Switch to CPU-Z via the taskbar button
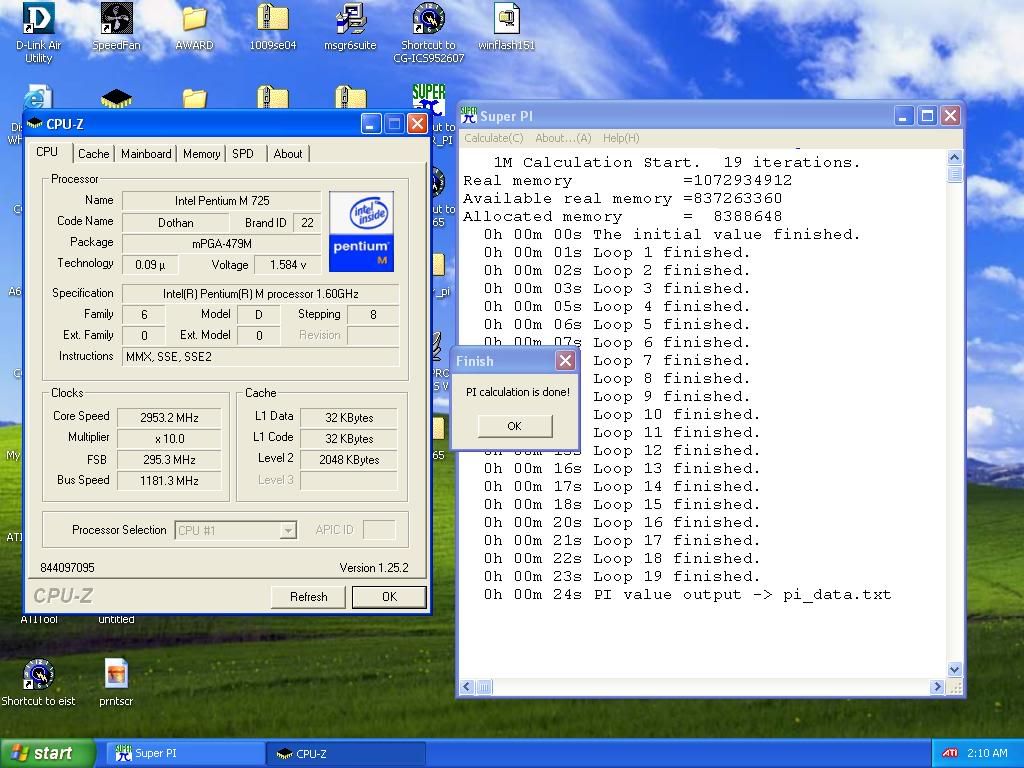Image resolution: width=1024 pixels, height=768 pixels. pyautogui.click(x=345, y=754)
